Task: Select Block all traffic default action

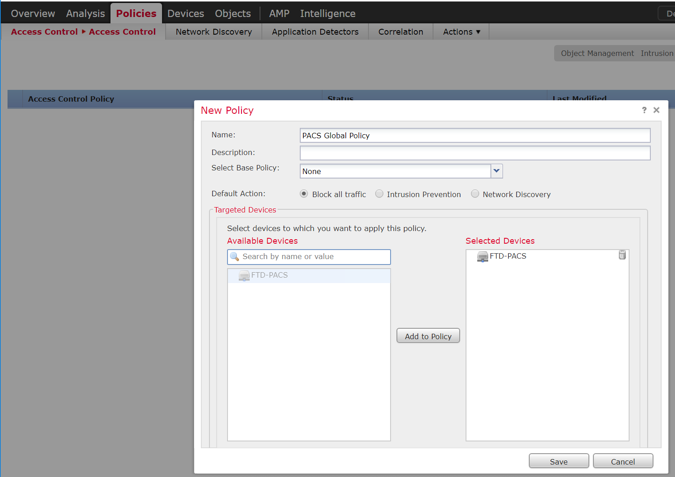Action: [x=304, y=194]
